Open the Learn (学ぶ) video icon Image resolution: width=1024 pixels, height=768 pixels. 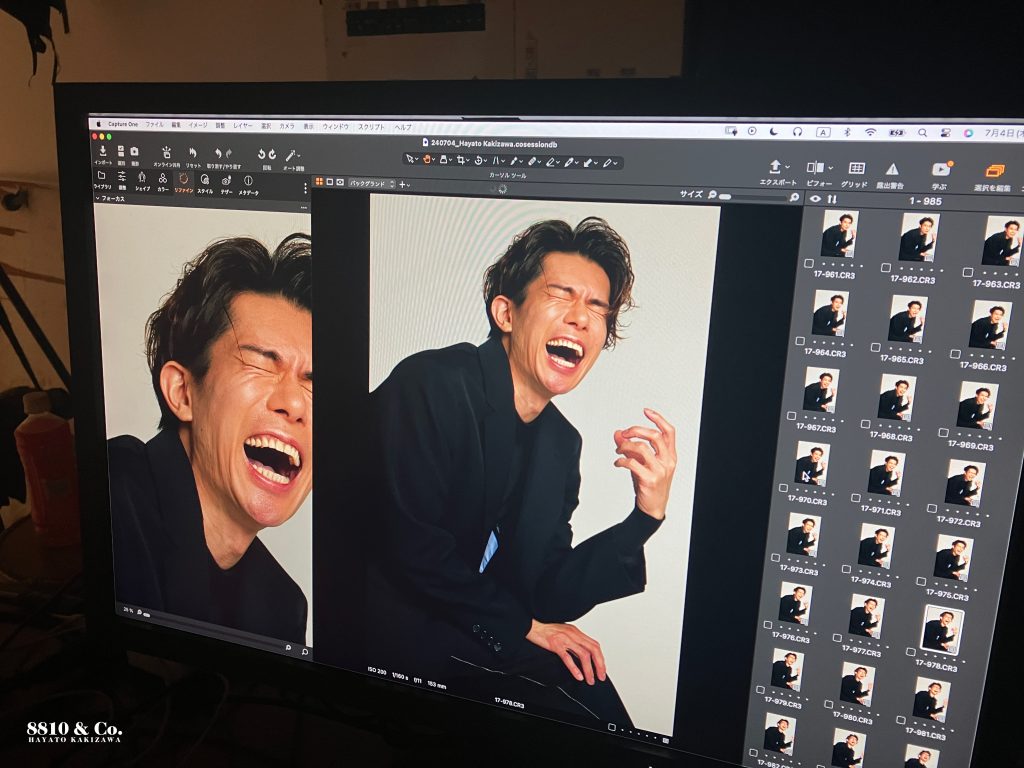(940, 169)
